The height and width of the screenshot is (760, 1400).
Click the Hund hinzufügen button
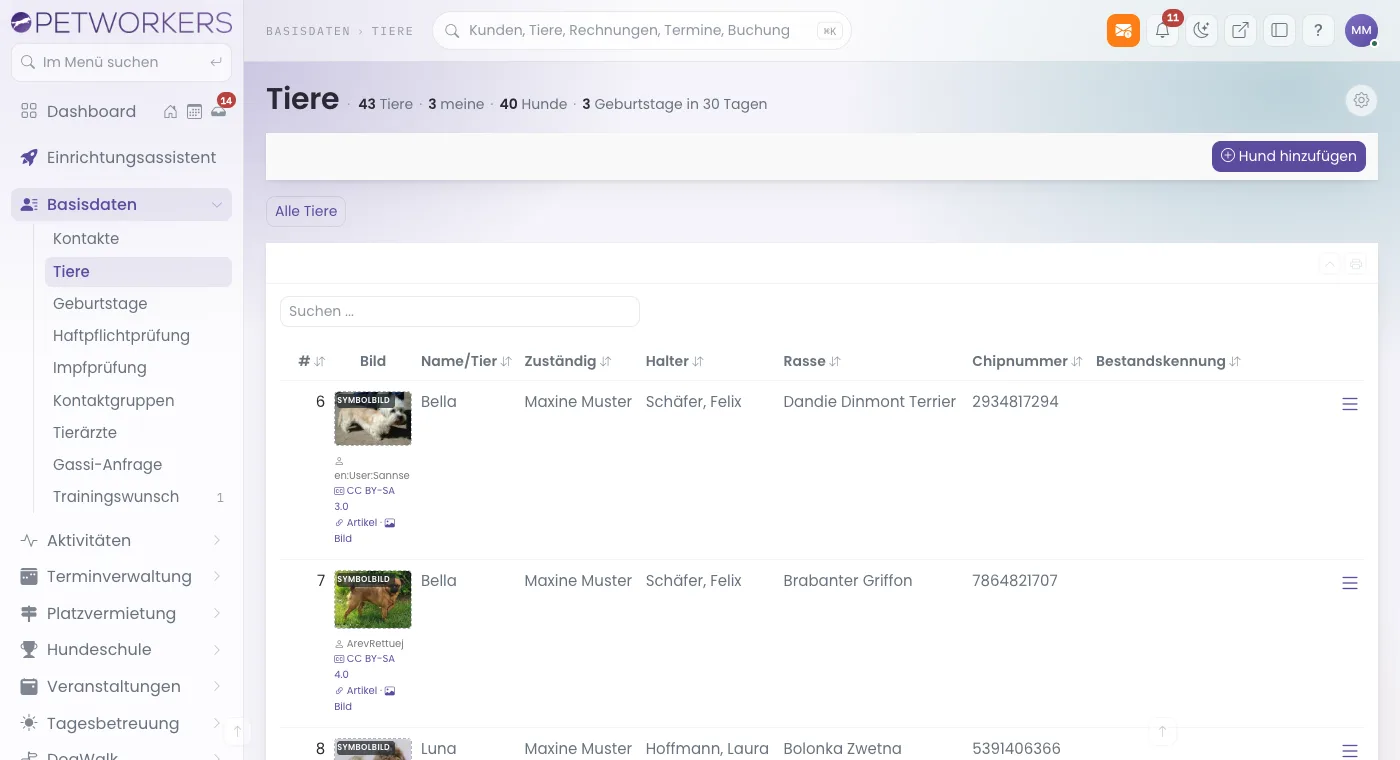pyautogui.click(x=1288, y=156)
